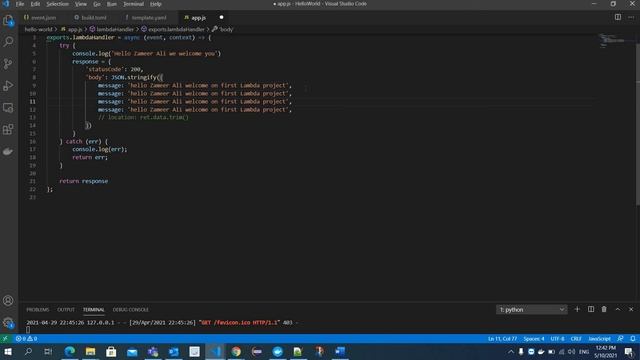Open the Edit menu
640x360 pixels.
(35, 4)
